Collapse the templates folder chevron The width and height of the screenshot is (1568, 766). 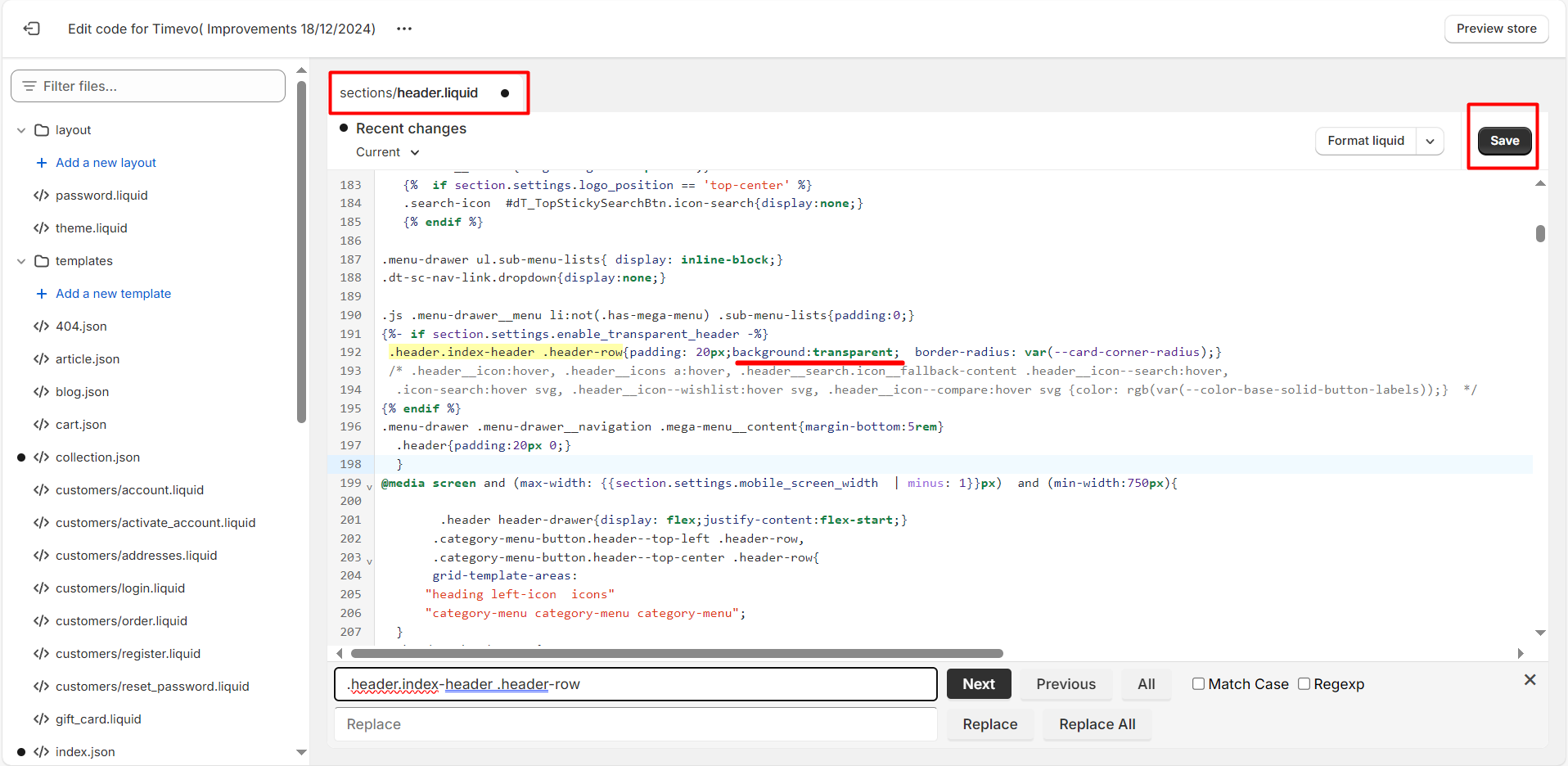[21, 261]
